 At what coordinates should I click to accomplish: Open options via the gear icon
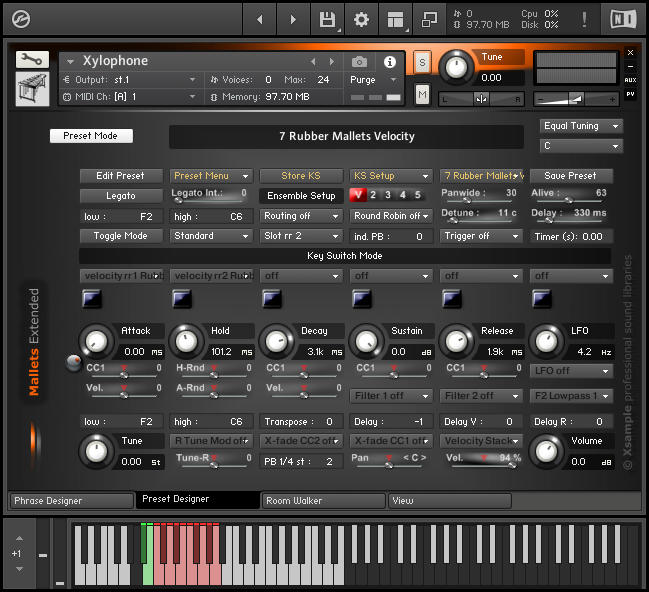point(361,19)
